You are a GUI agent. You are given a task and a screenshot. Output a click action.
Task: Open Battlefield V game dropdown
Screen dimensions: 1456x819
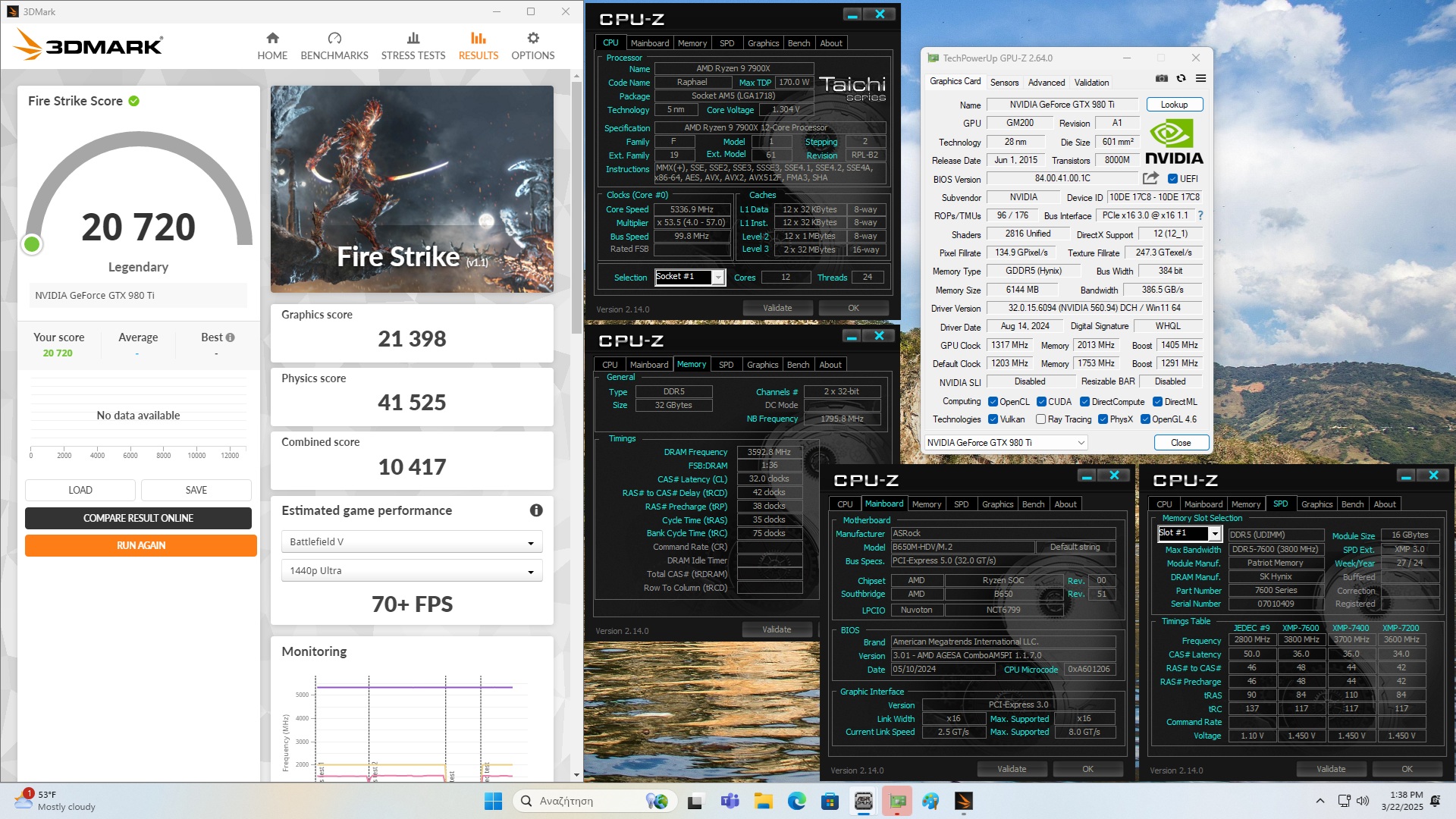coord(412,541)
